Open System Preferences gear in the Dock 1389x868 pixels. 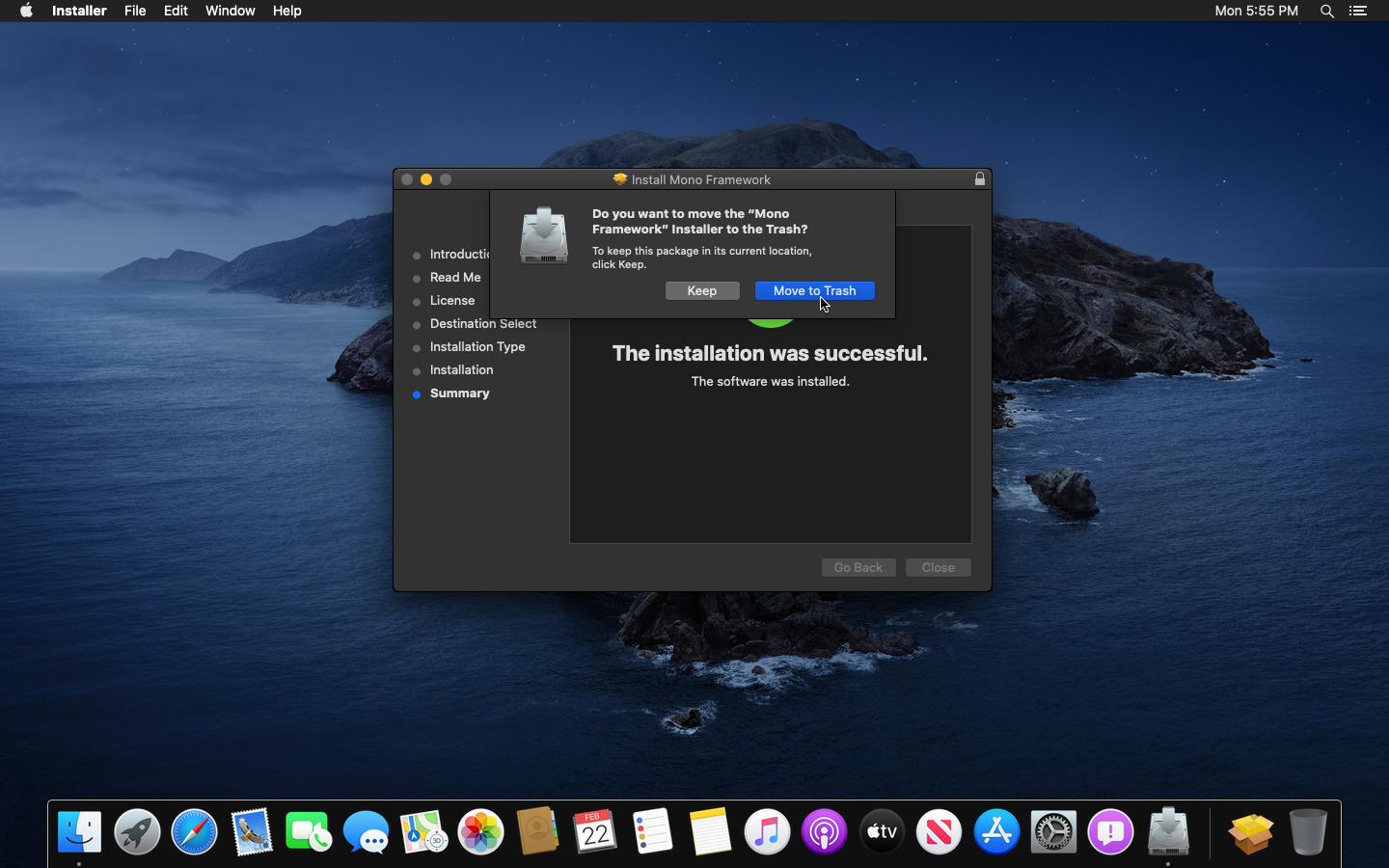click(x=1053, y=831)
